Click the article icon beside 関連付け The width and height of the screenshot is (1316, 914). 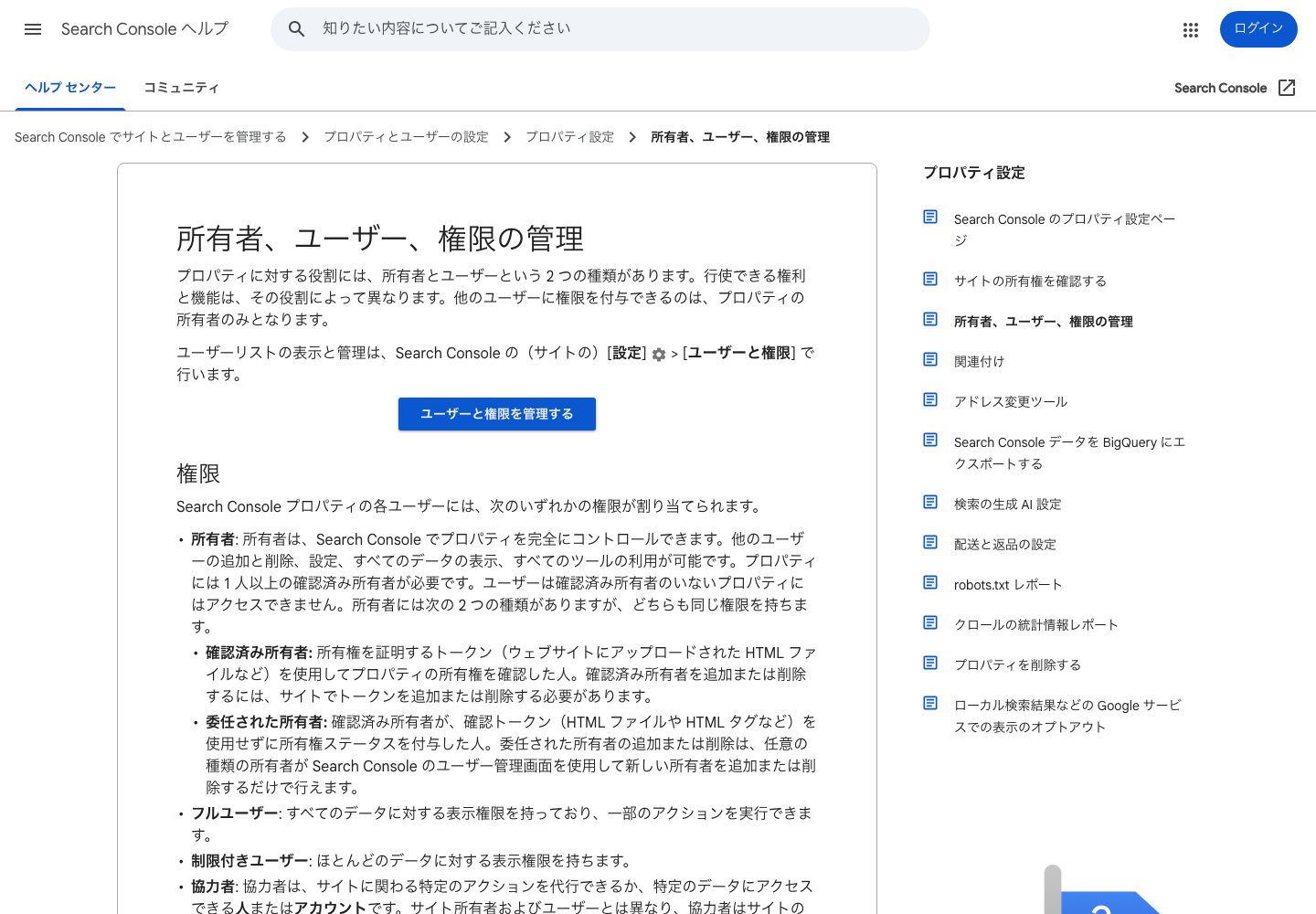pos(930,359)
